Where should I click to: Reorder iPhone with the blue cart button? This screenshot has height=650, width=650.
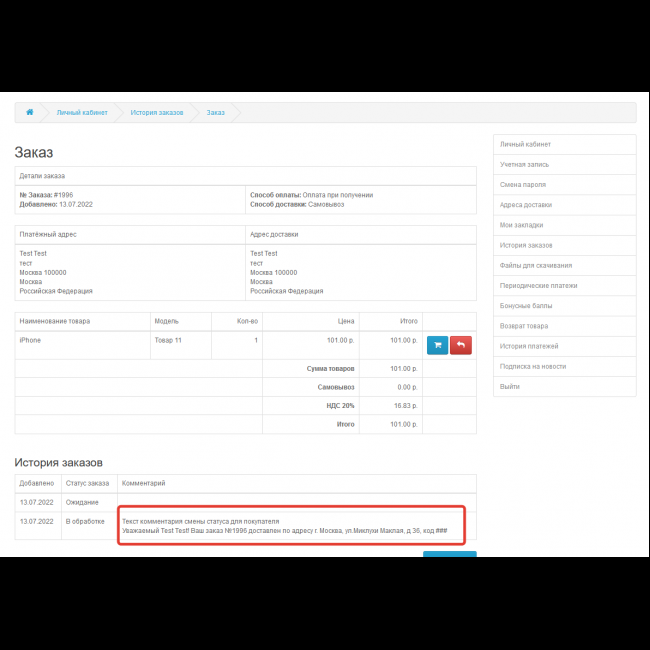pos(437,345)
